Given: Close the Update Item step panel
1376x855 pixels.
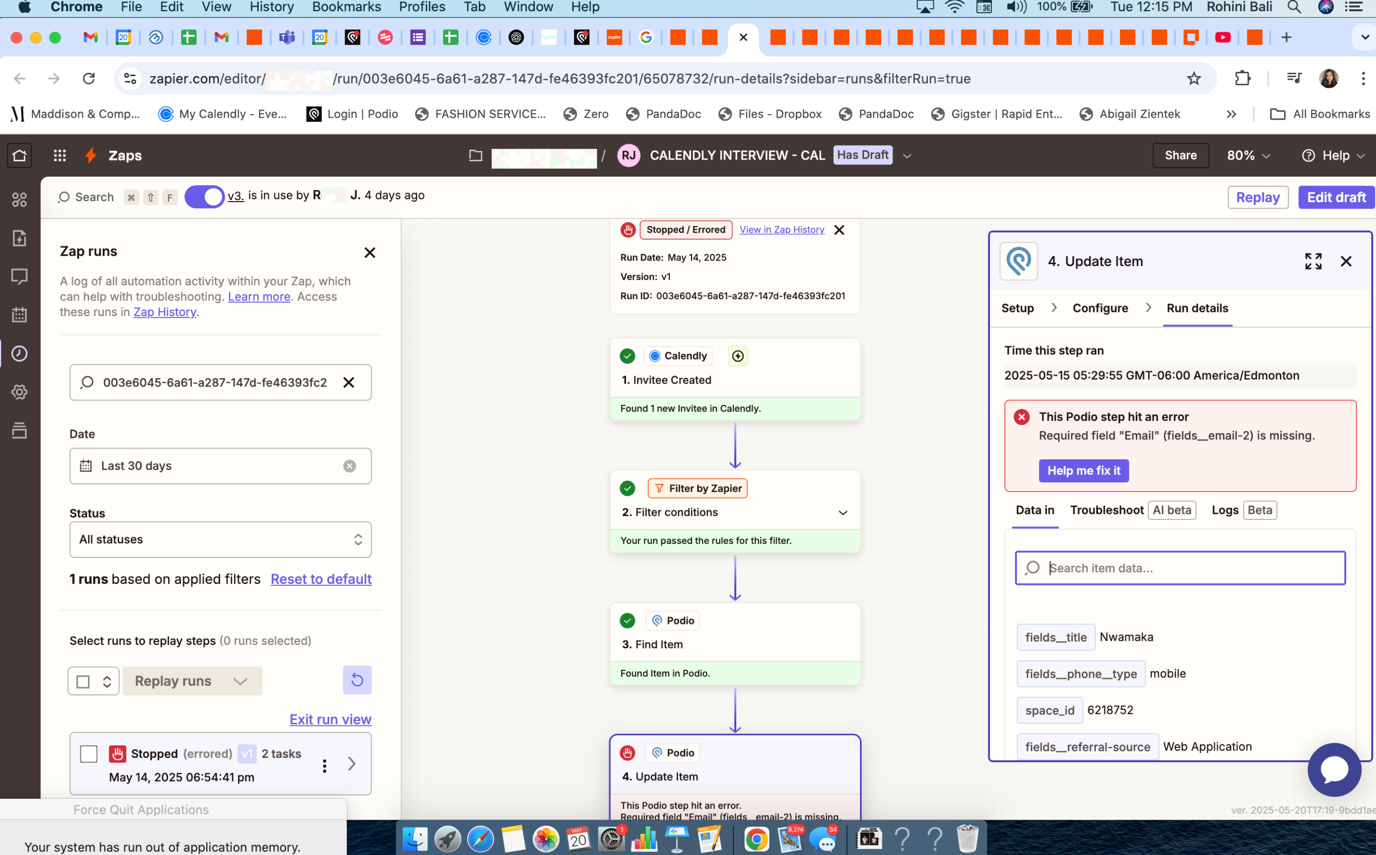Looking at the screenshot, I should pyautogui.click(x=1346, y=261).
